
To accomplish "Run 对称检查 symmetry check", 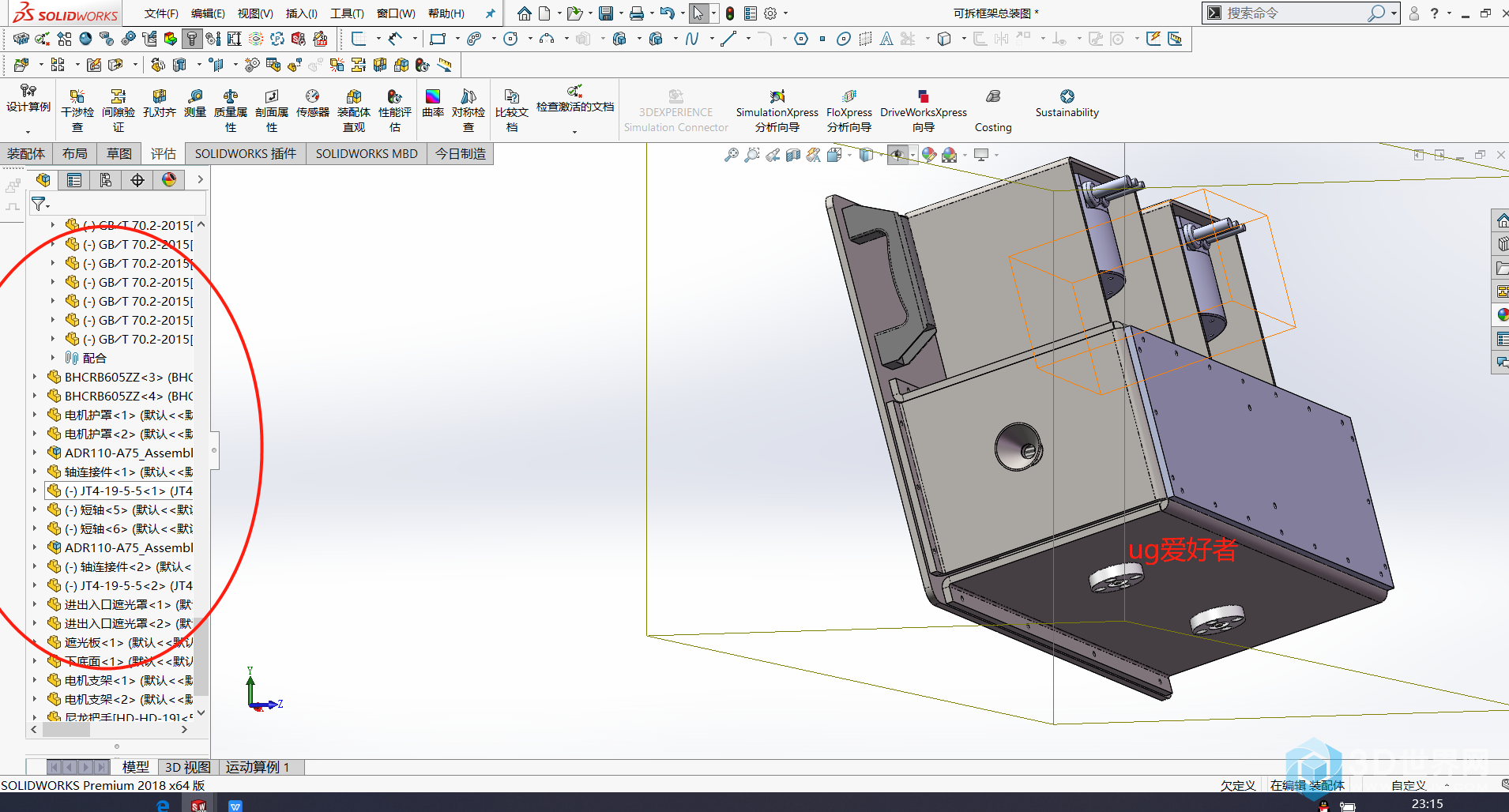I will tap(469, 111).
